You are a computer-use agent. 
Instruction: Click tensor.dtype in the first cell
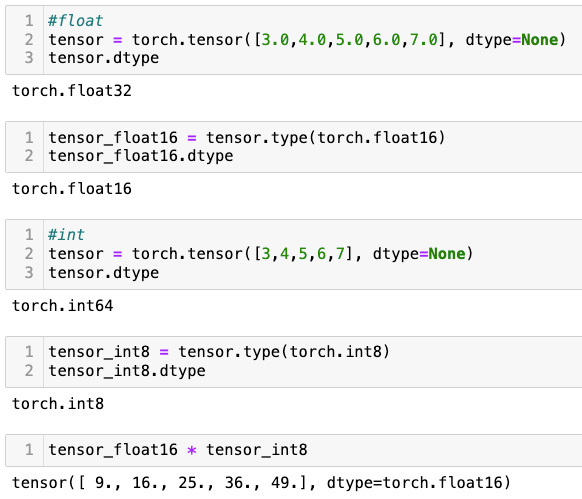(x=104, y=58)
